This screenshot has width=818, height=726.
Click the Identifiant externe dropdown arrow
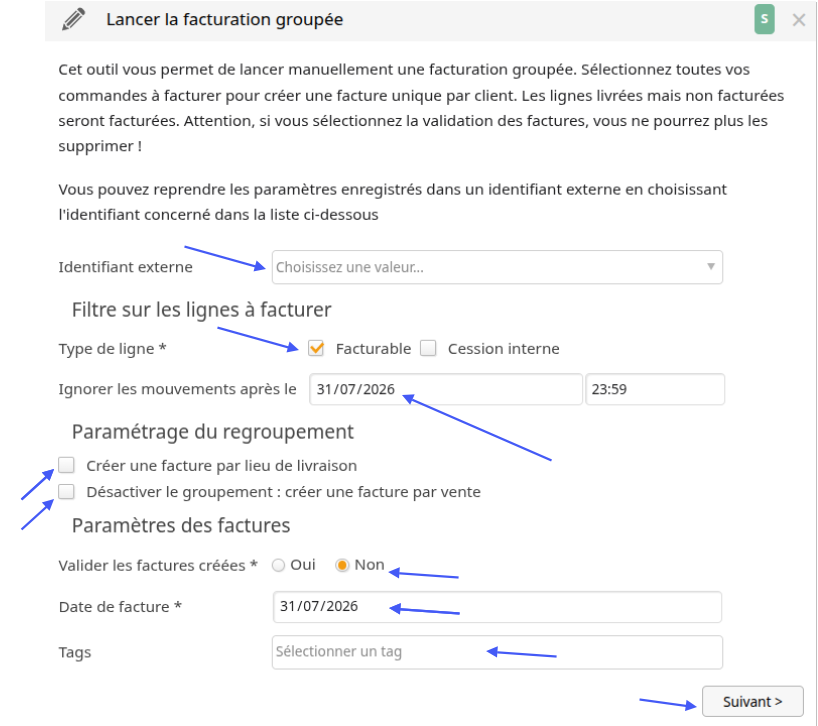coord(710,267)
